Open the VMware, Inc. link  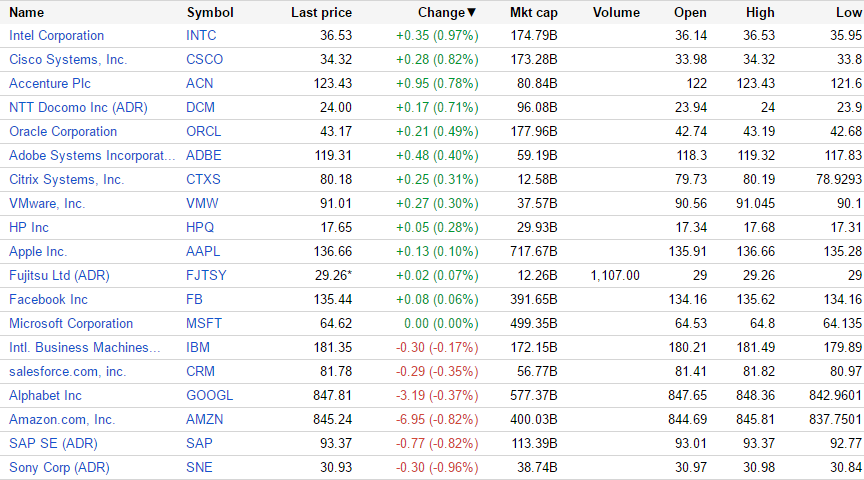tap(47, 203)
